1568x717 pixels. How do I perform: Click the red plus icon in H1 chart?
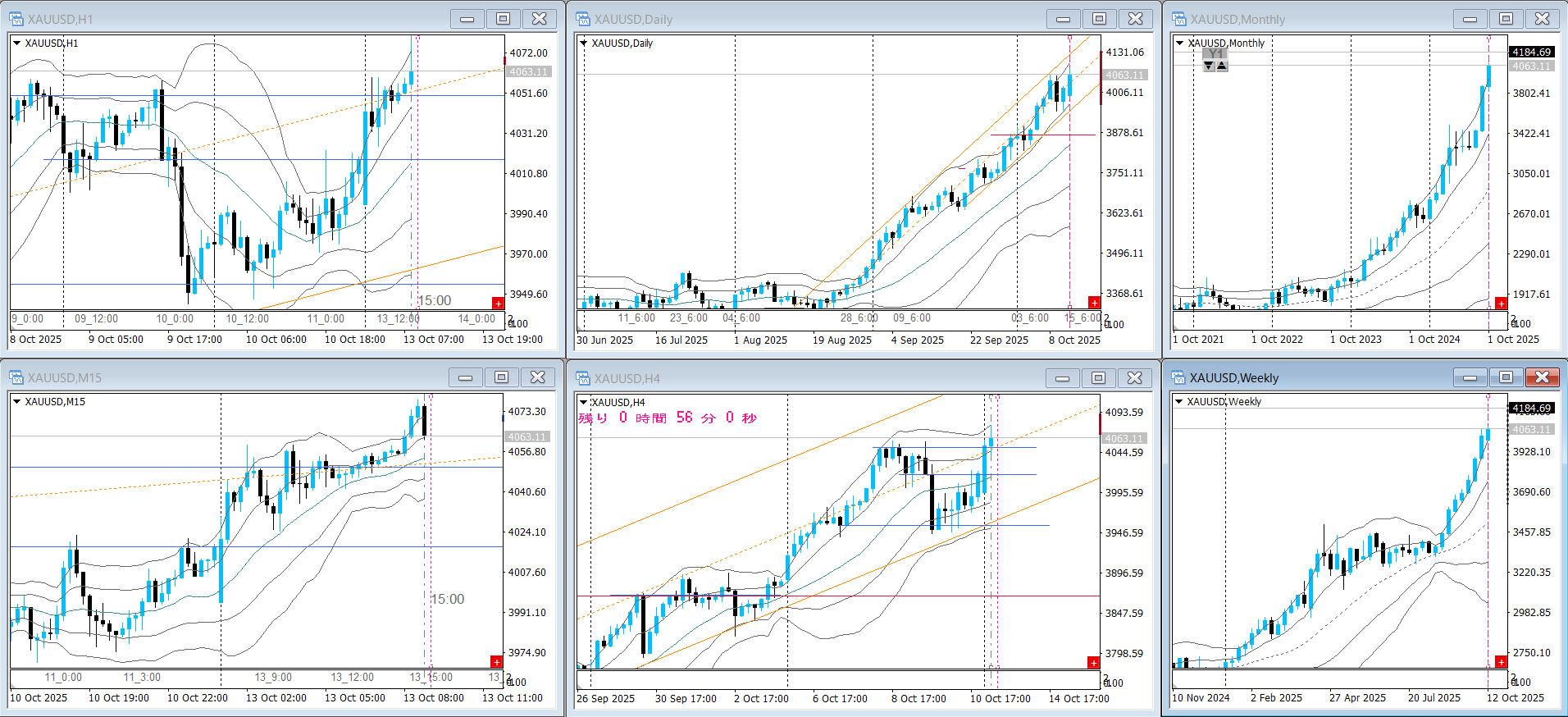click(x=498, y=304)
